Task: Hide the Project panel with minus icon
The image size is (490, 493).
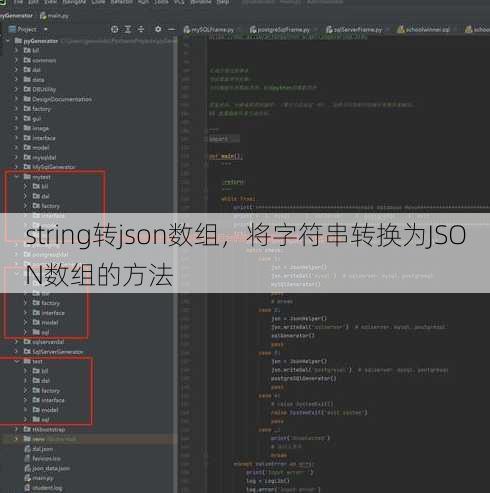Action: 171,29
